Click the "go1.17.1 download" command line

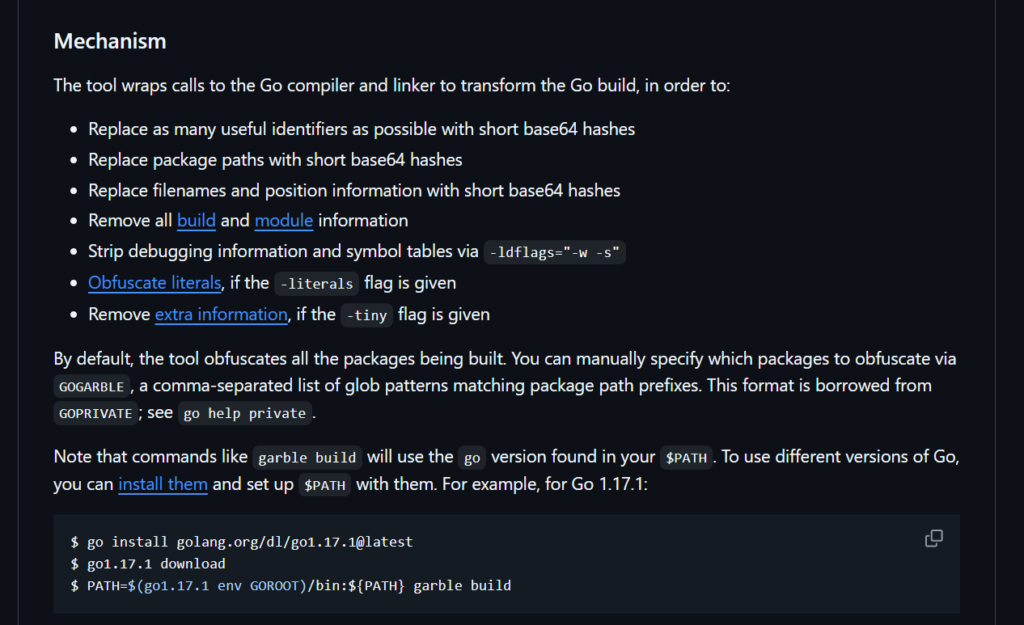pyautogui.click(x=148, y=564)
